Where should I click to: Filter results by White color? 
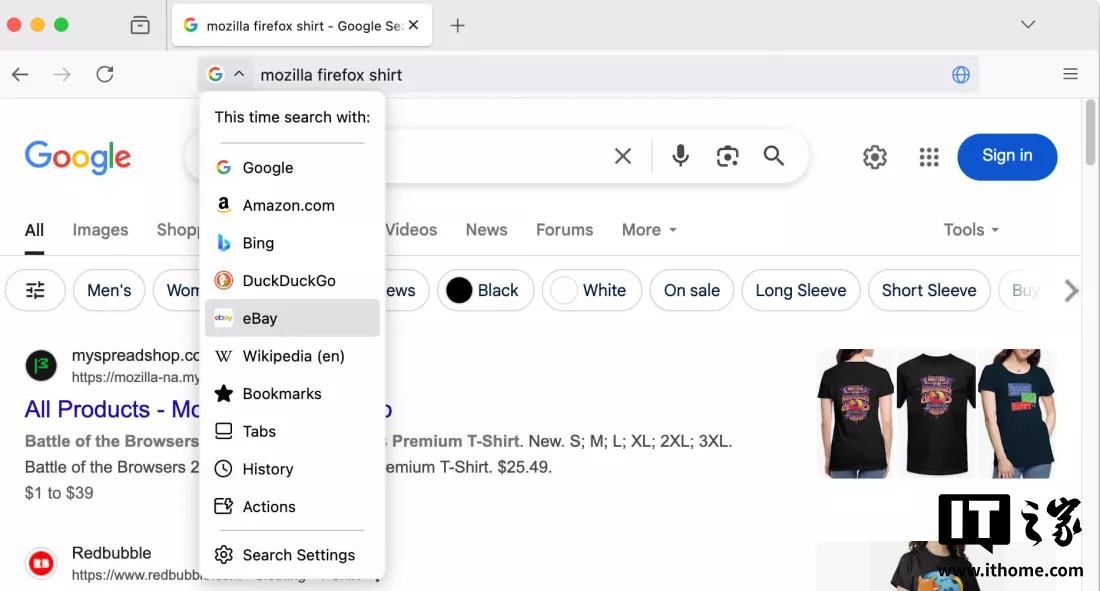click(x=591, y=290)
